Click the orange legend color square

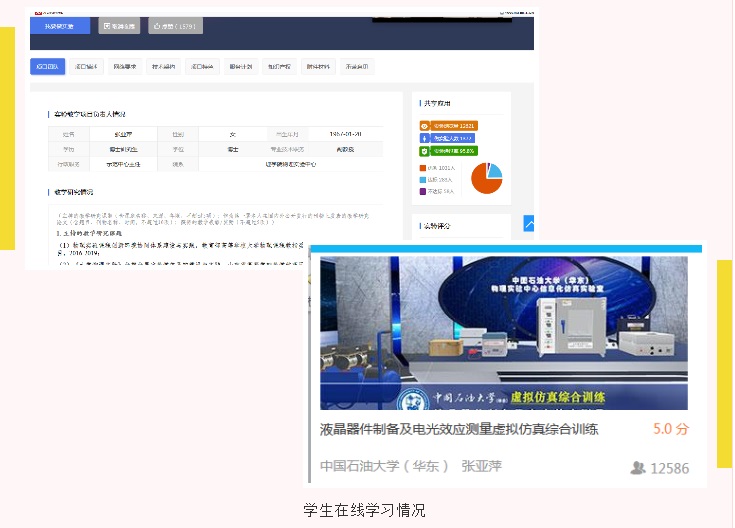423,167
